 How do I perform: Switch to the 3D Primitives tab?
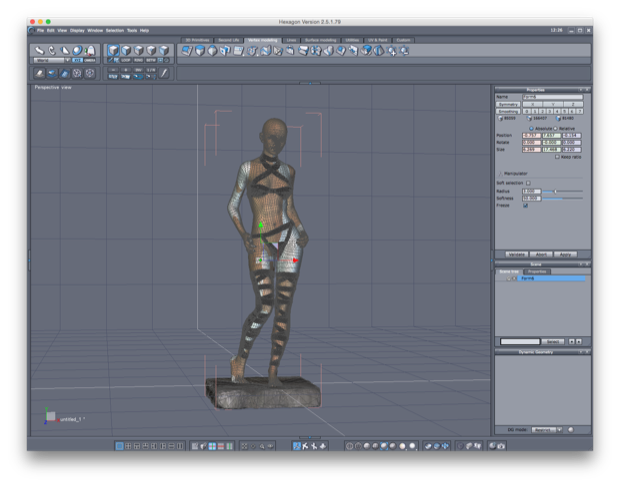click(x=197, y=40)
